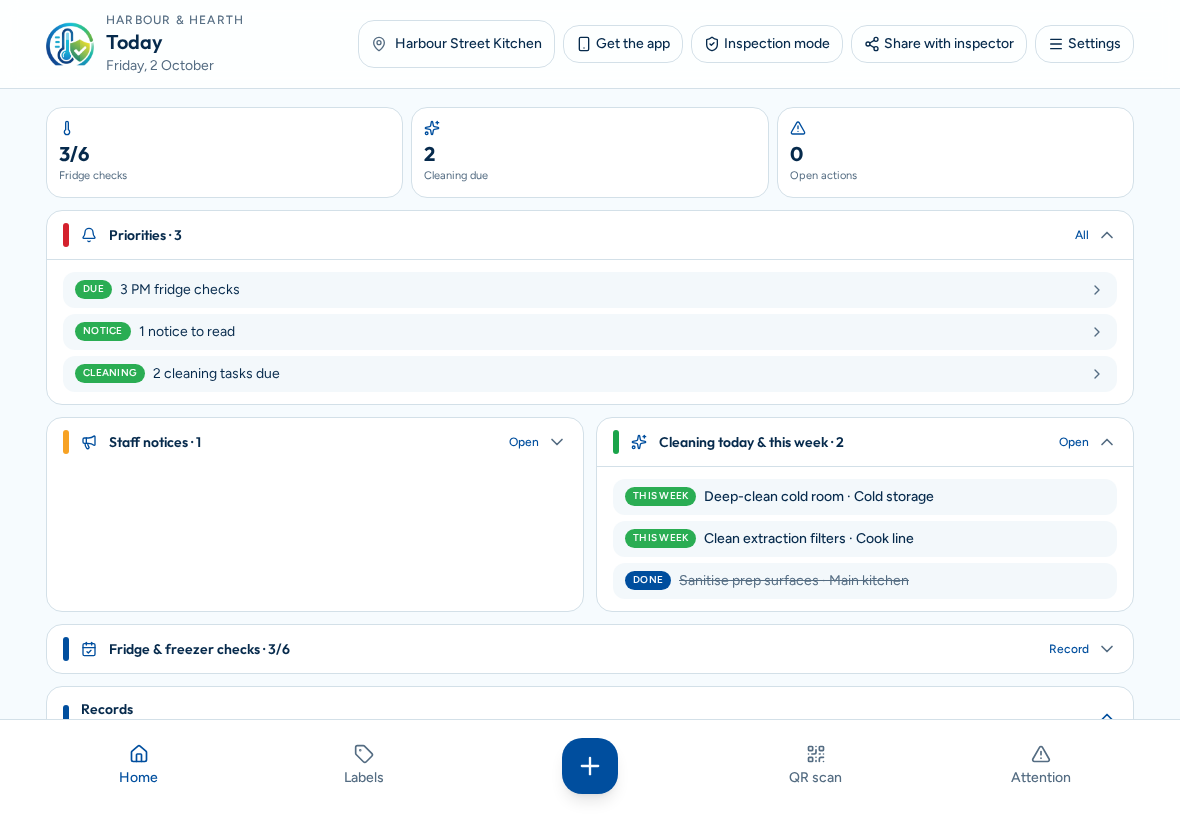Image resolution: width=1180 pixels, height=820 pixels.
Task: Click the Record link for fridge checks
Action: click(x=1069, y=649)
